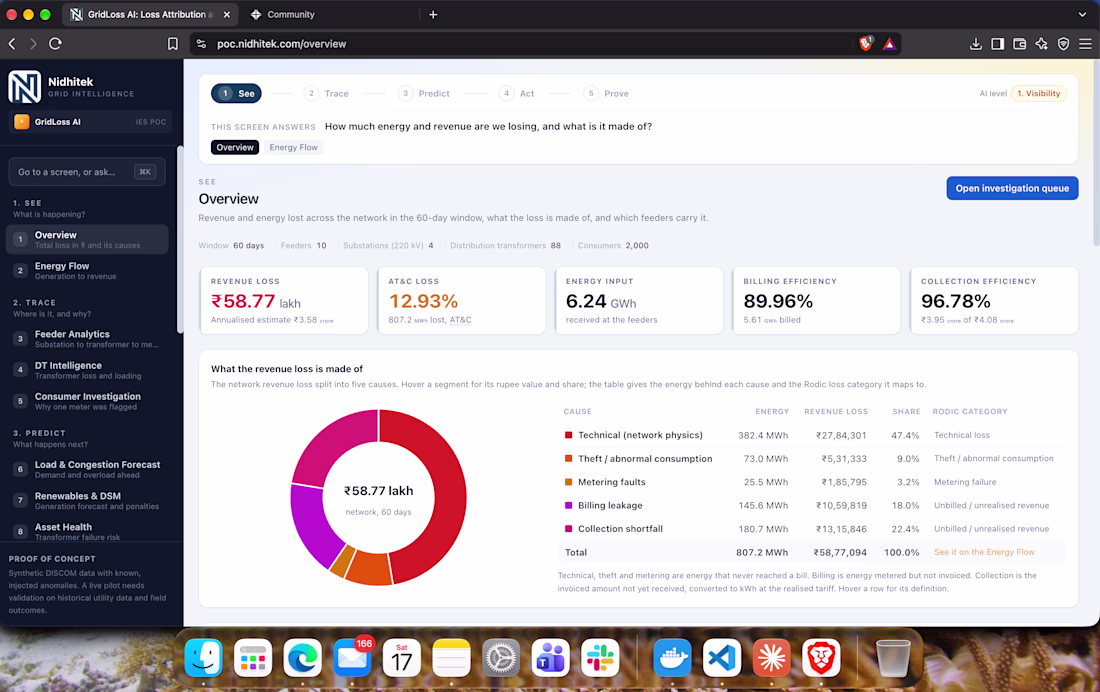Go to step 4 Act

click(517, 93)
